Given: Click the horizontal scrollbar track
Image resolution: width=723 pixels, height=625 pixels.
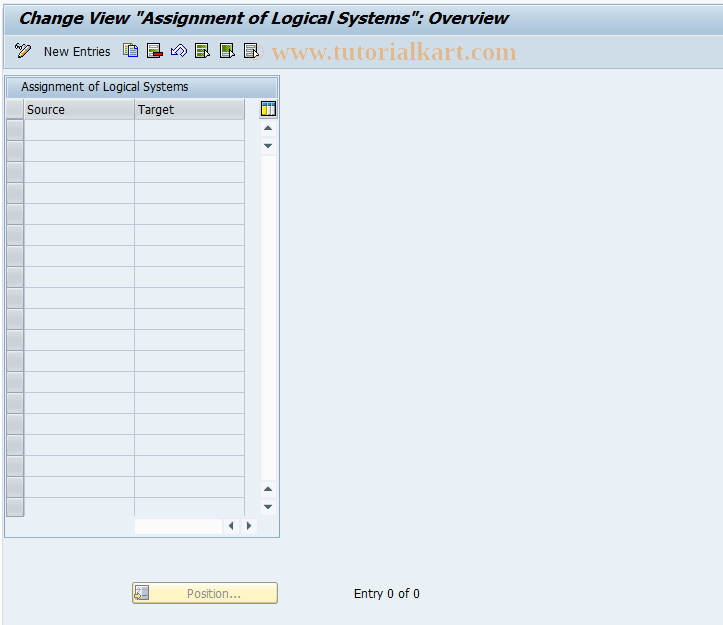Looking at the screenshot, I should coord(178,526).
